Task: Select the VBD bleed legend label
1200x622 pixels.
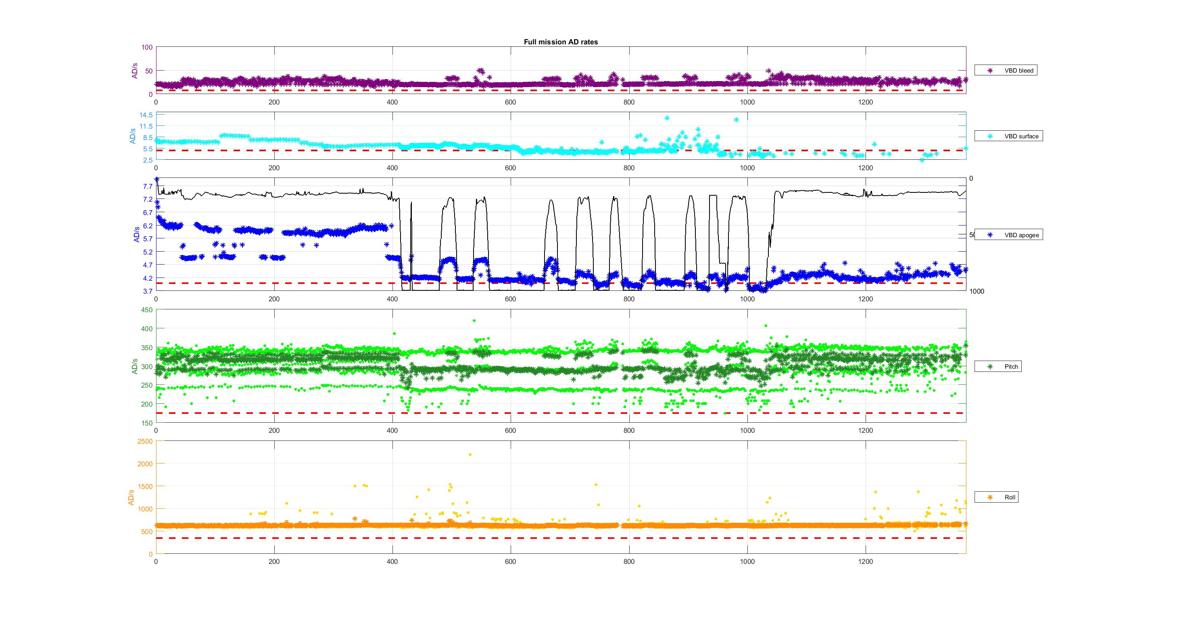Action: 1020,71
